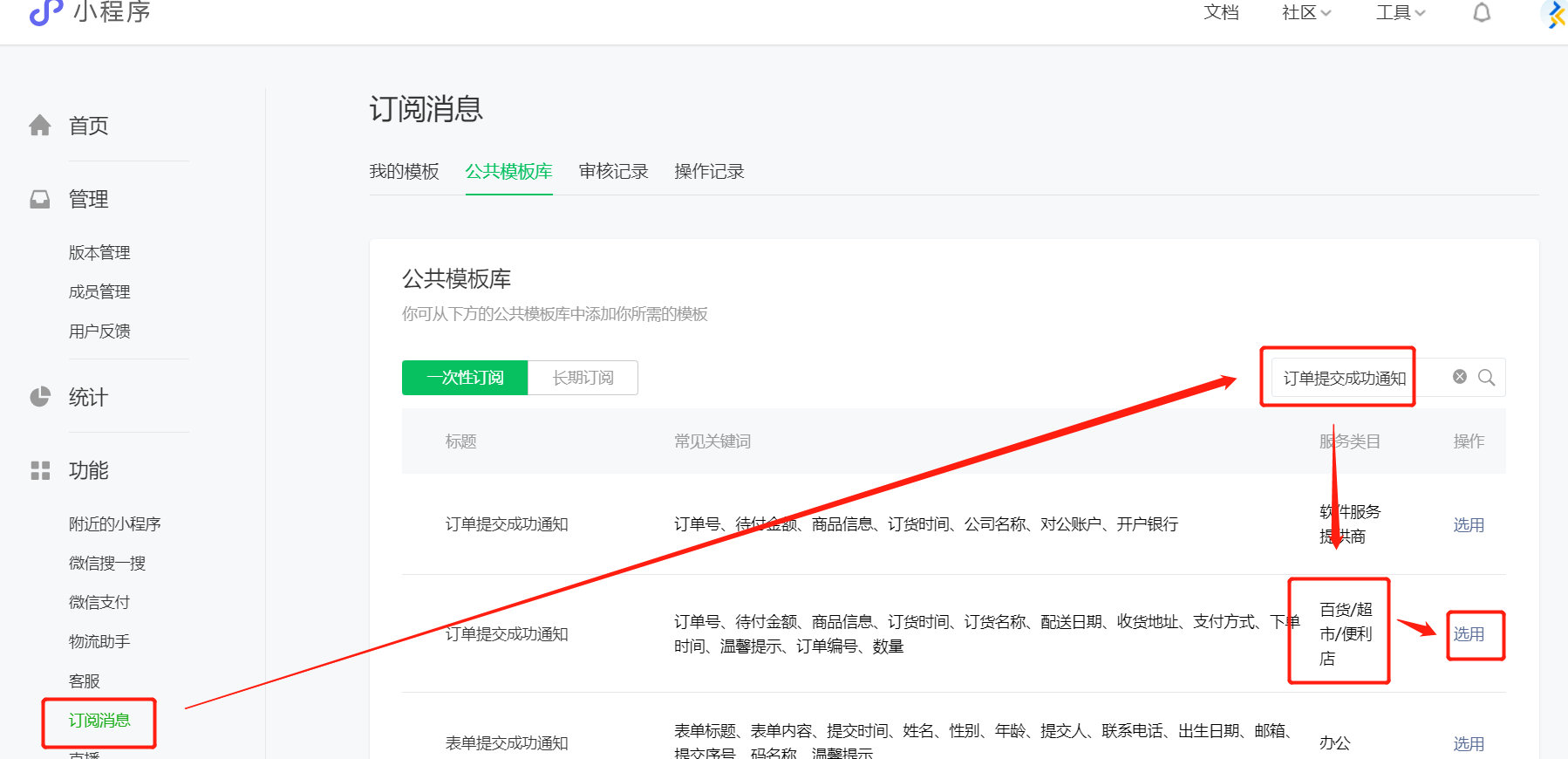Open 附近的小程序 in the sidebar
This screenshot has height=759, width=1568.
[x=115, y=524]
